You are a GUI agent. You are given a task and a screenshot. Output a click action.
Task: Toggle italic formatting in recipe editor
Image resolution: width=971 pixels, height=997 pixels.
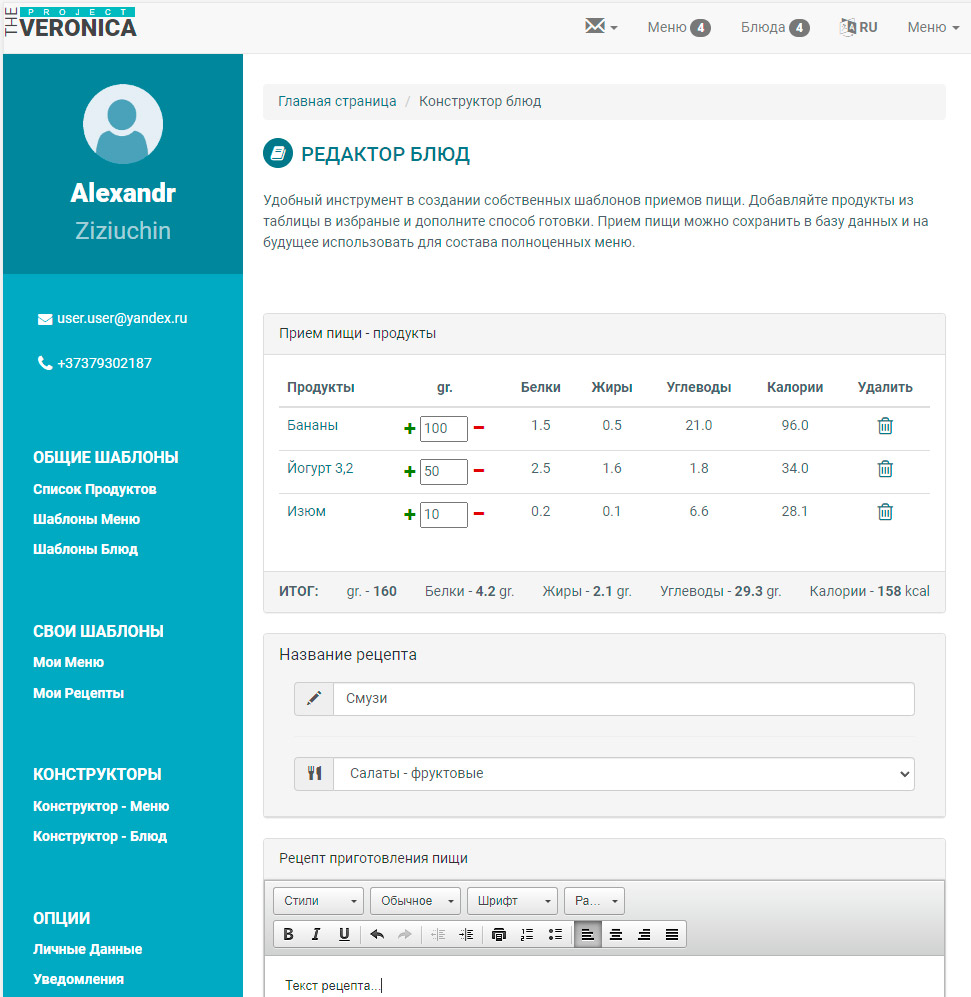point(316,935)
